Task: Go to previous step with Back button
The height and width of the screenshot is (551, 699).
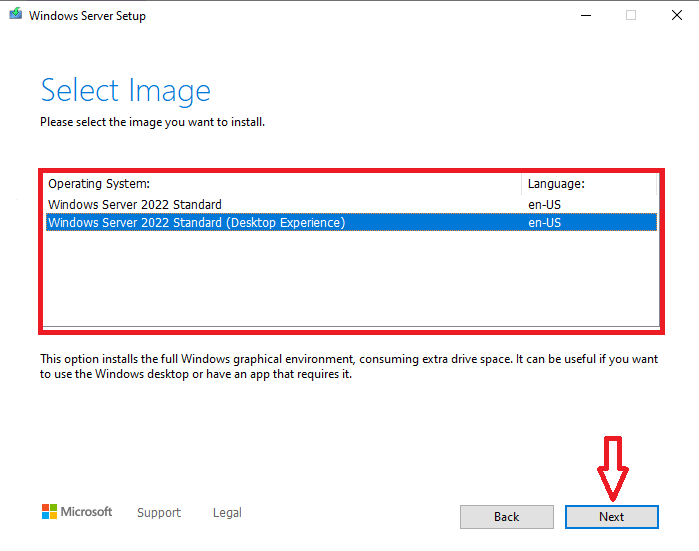Action: tap(506, 517)
